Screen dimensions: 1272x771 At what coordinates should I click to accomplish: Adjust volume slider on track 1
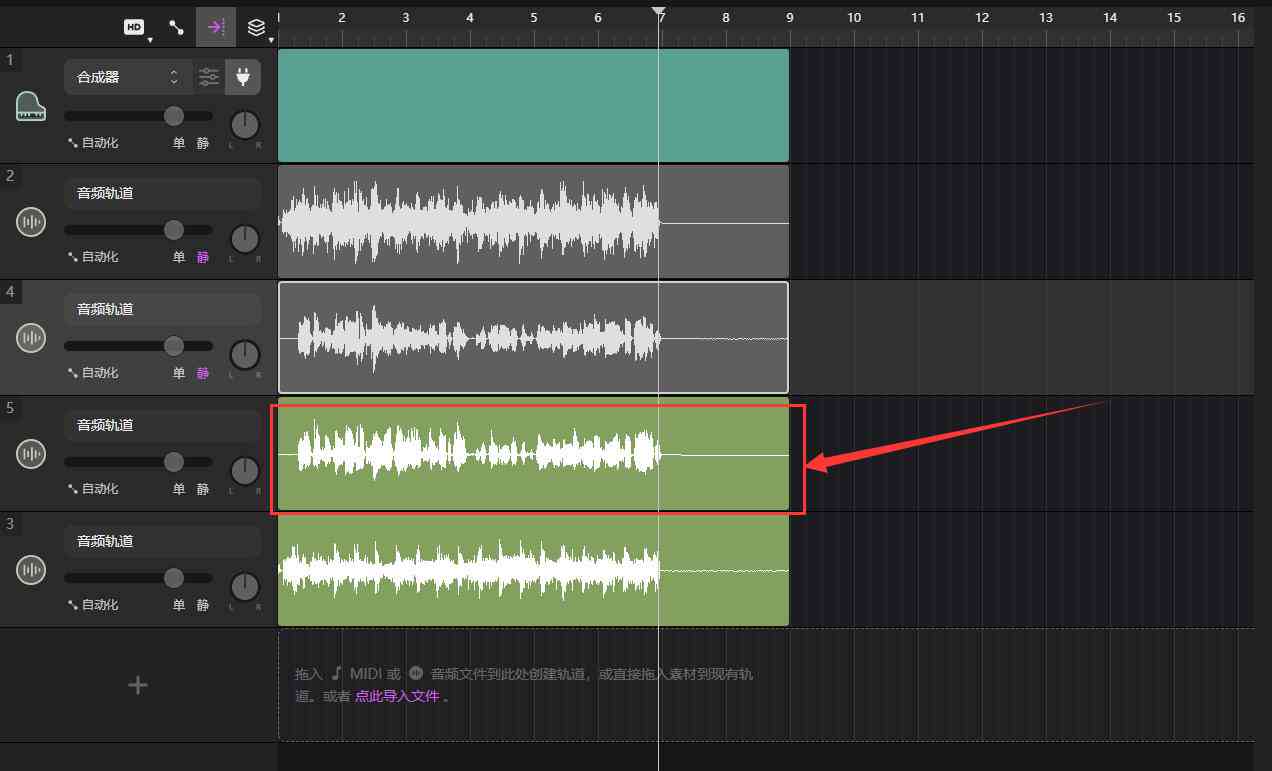point(174,115)
